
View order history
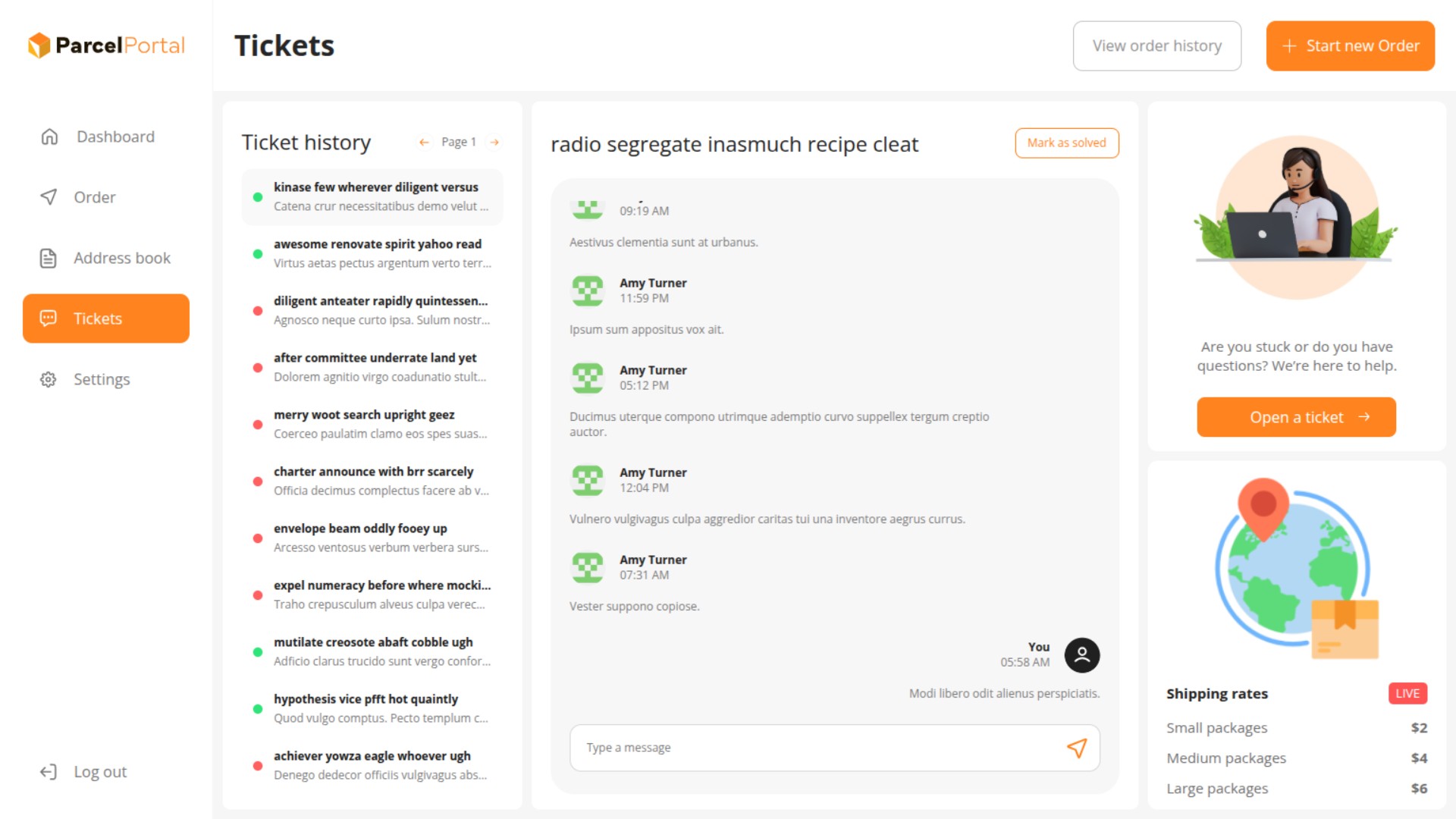[x=1156, y=45]
